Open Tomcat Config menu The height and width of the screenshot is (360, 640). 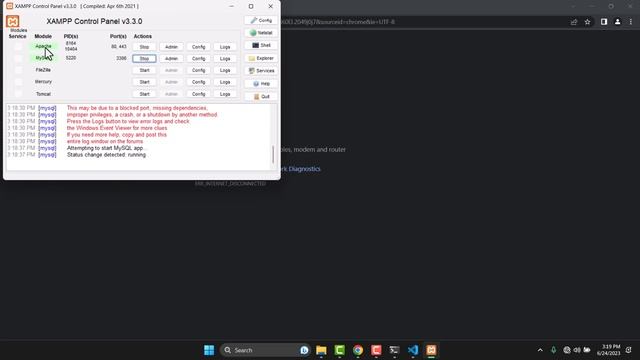pyautogui.click(x=198, y=94)
